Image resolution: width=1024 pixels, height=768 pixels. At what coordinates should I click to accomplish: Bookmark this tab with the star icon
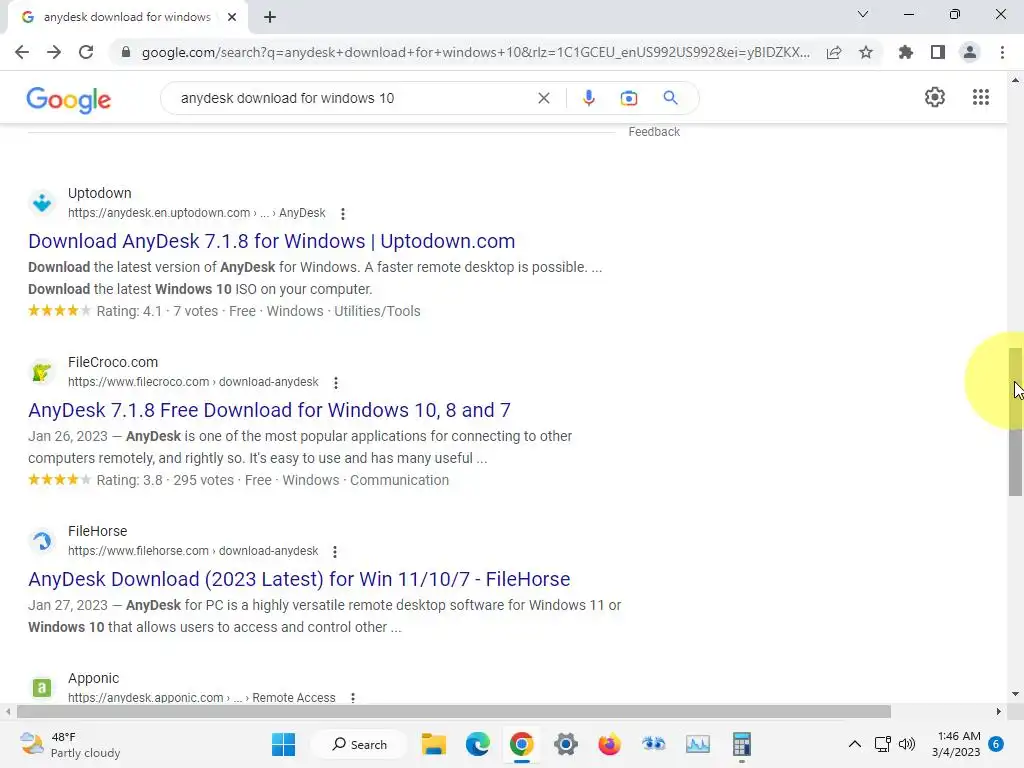click(x=866, y=52)
